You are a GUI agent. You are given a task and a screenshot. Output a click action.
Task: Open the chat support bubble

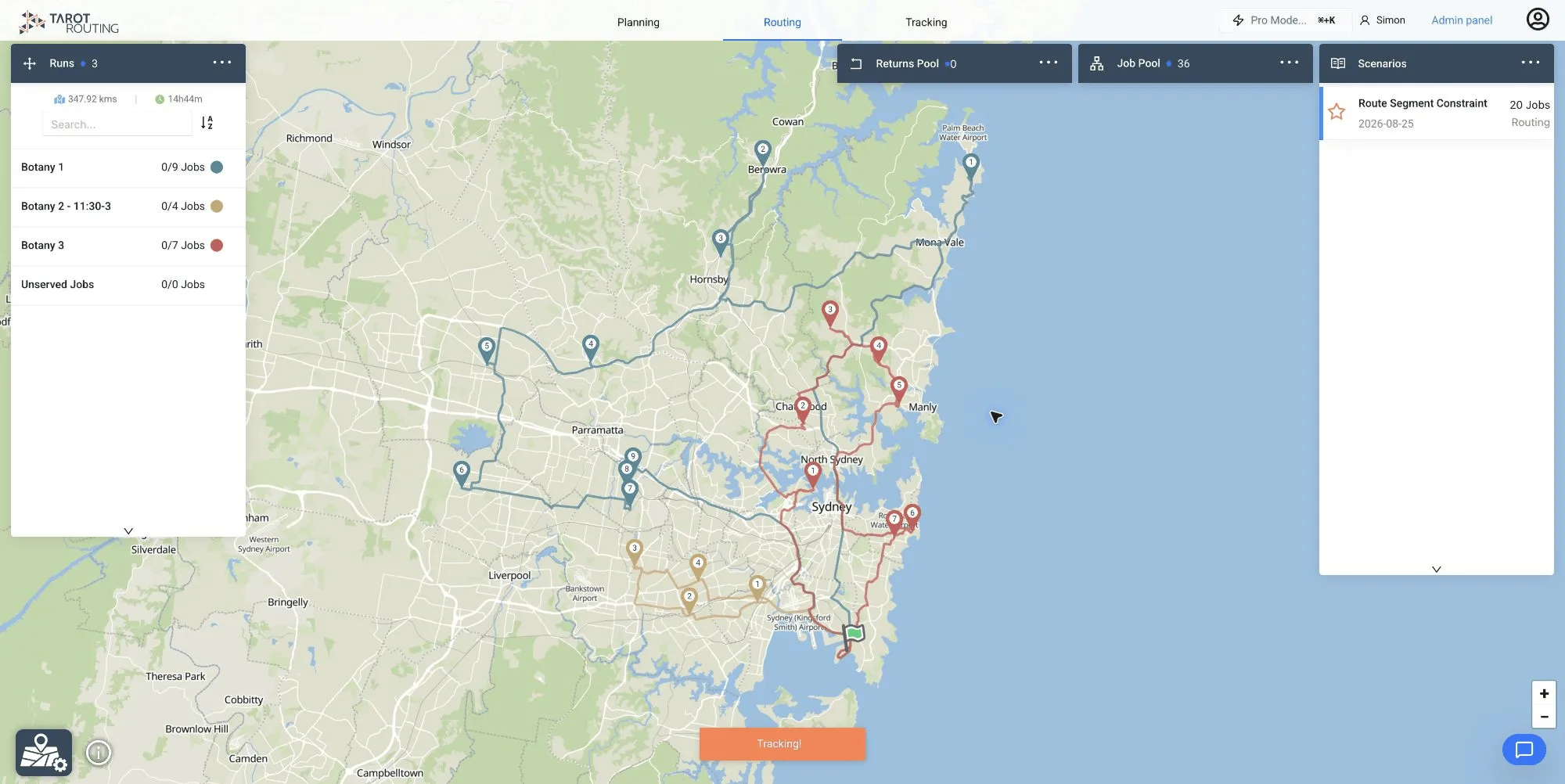1524,750
